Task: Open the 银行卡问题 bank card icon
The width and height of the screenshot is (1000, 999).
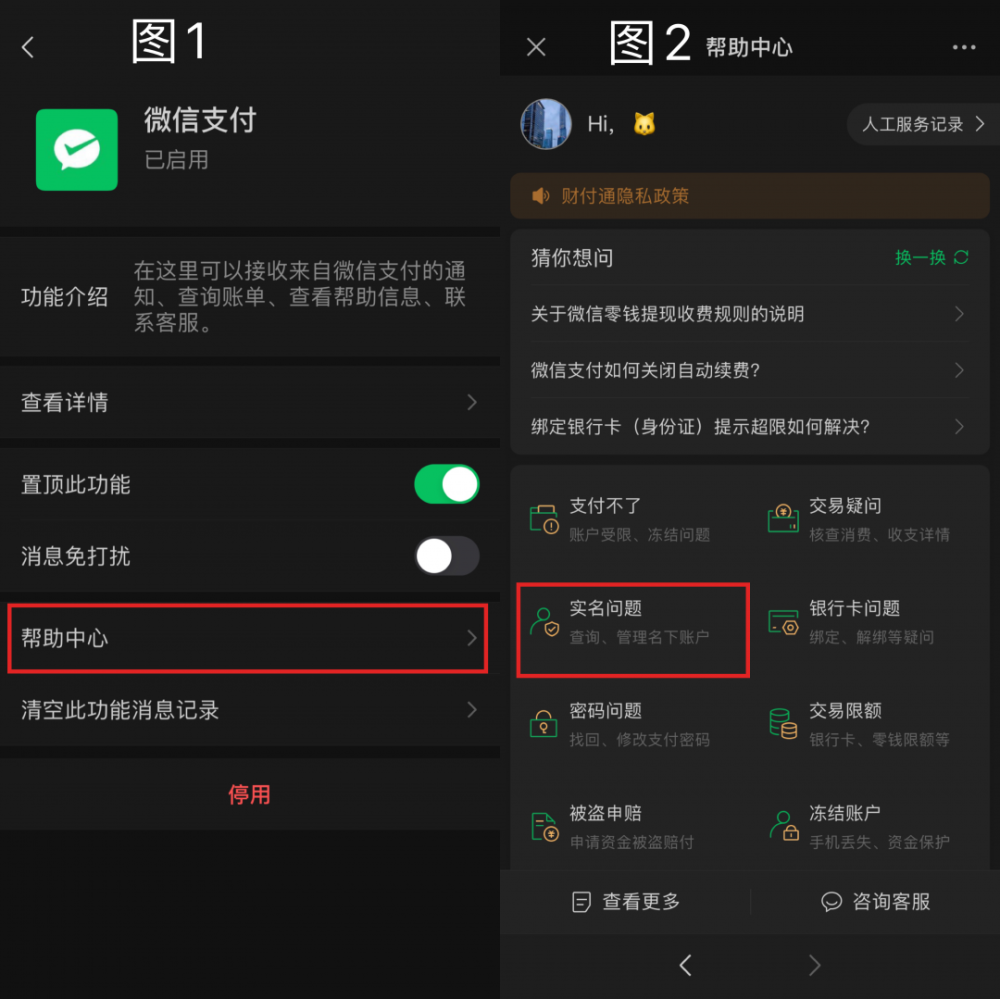Action: [x=783, y=622]
